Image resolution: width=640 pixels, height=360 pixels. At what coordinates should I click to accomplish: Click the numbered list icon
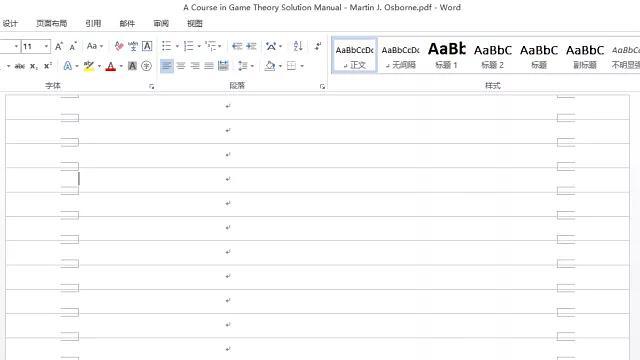tap(189, 46)
